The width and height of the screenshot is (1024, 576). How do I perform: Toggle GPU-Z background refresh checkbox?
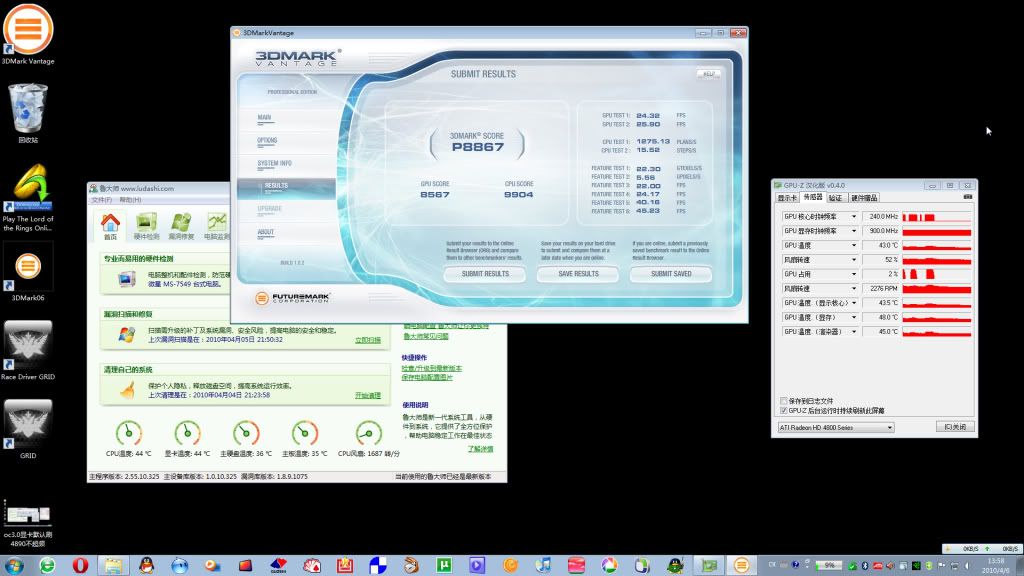click(783, 410)
